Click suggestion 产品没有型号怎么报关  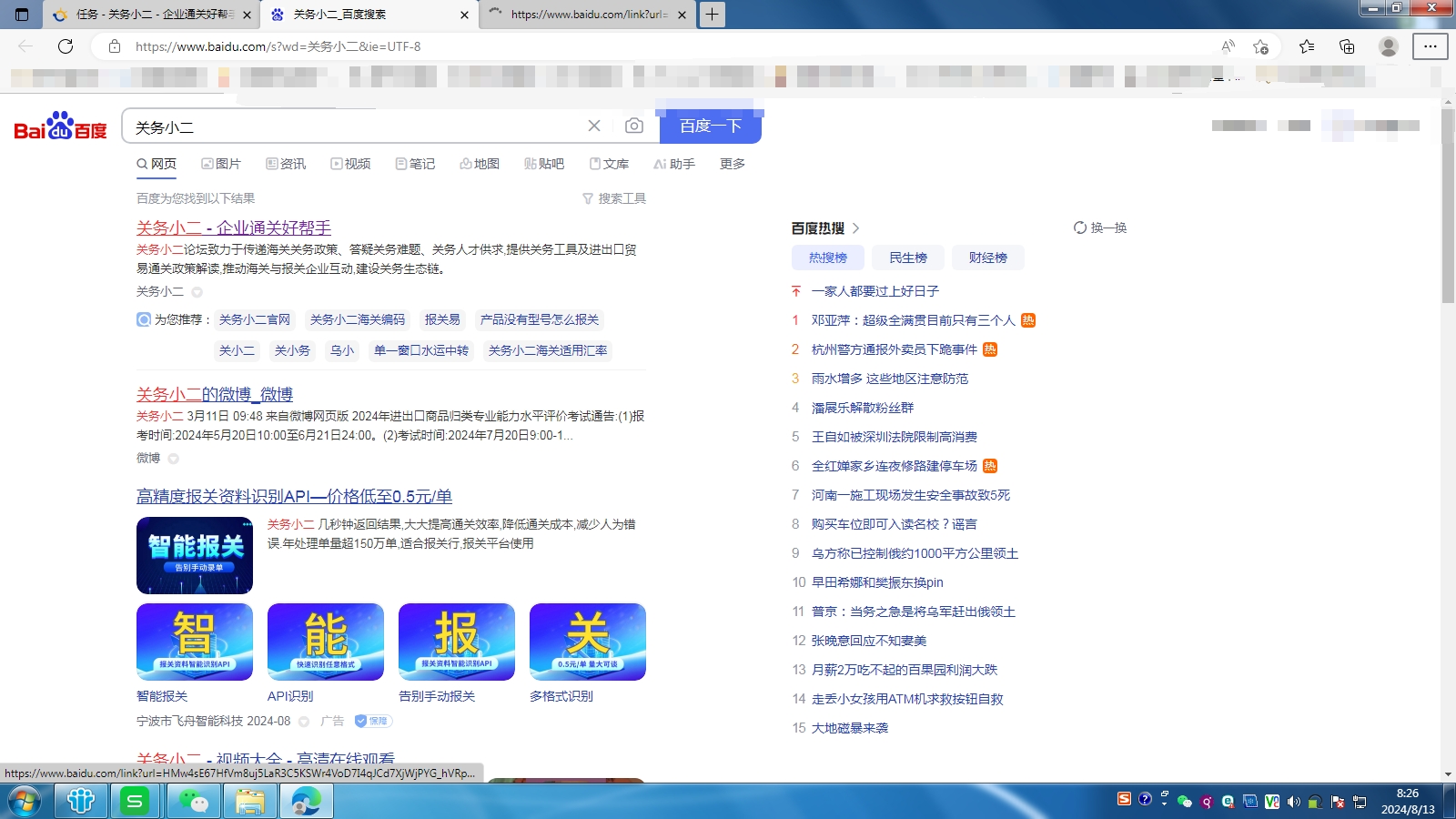[x=540, y=319]
